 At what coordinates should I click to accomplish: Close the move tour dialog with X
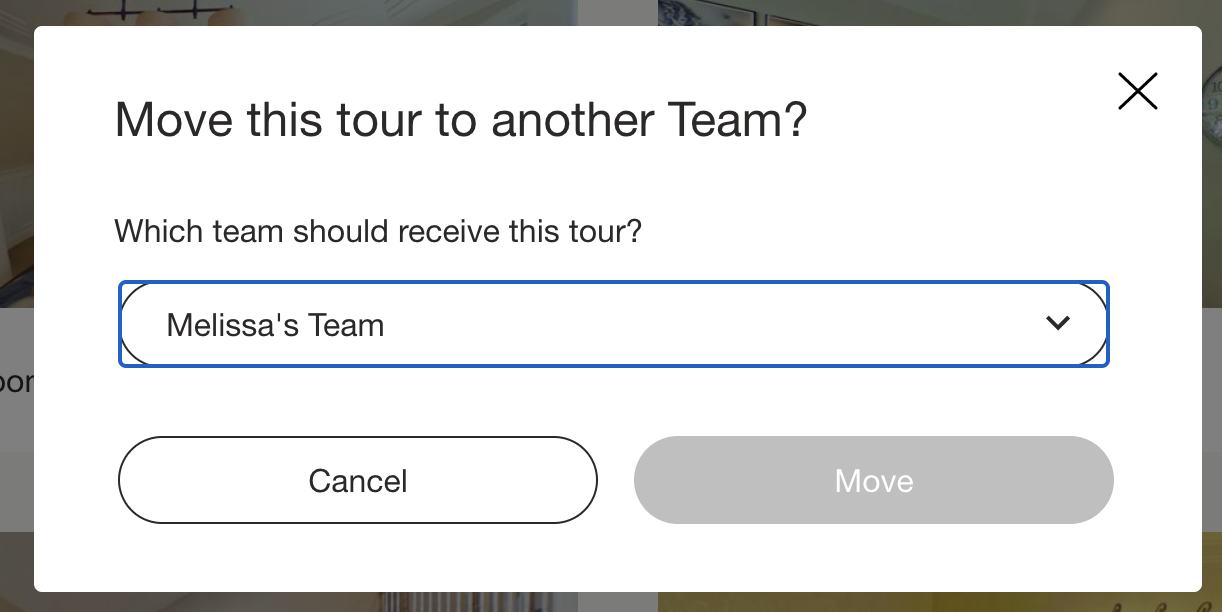pos(1137,91)
